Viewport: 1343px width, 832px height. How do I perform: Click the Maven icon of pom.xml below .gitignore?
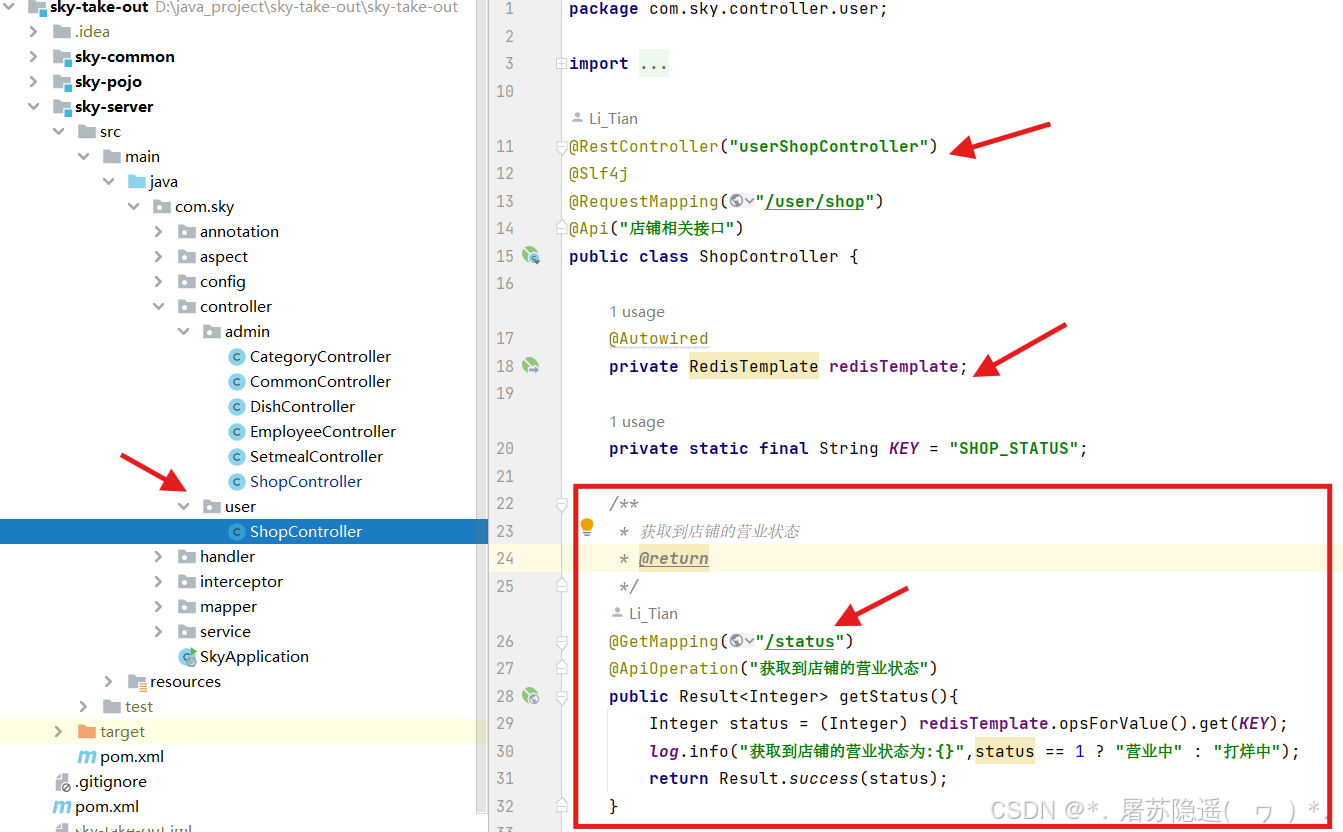point(62,807)
